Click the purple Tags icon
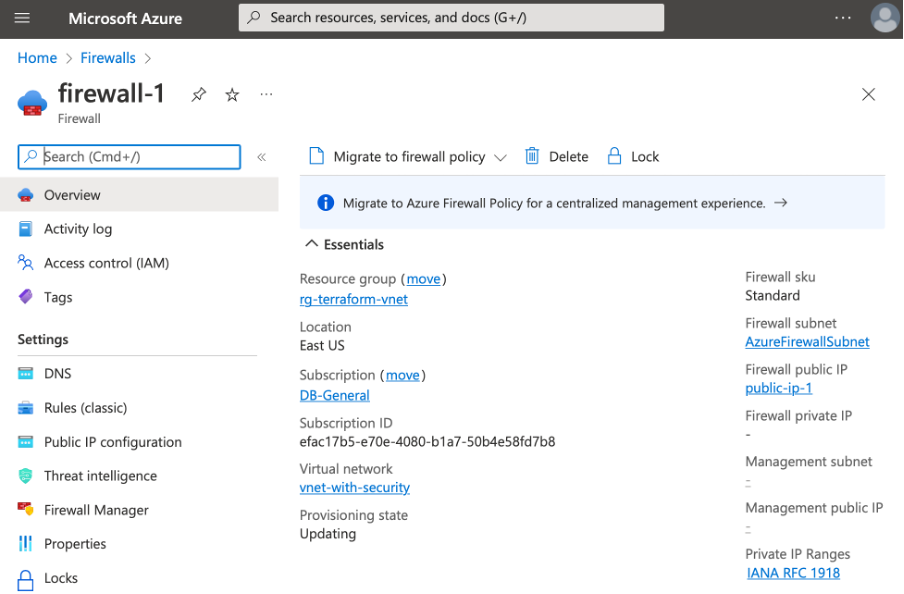This screenshot has height=594, width=904. pos(25,297)
